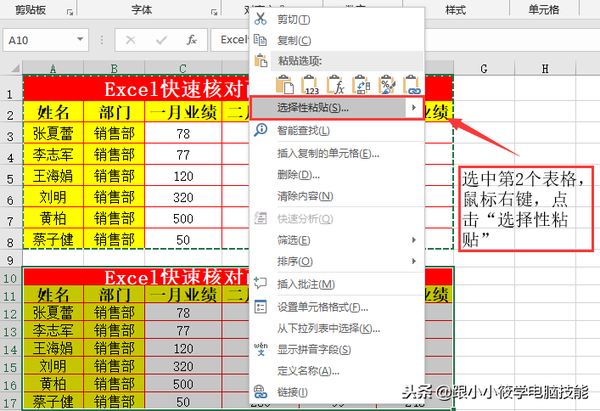This screenshot has height=411, width=600.
Task: Expand the Filter submenu arrow
Action: pyautogui.click(x=414, y=240)
